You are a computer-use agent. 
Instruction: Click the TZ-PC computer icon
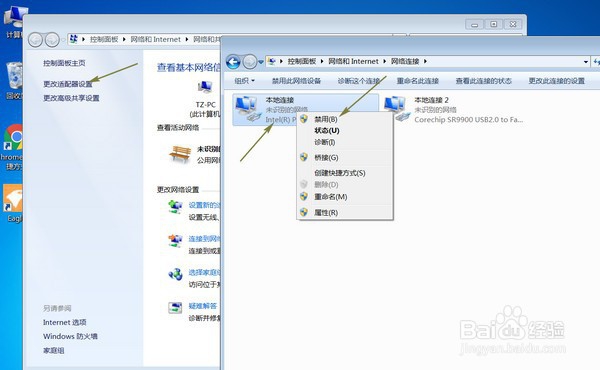tap(205, 88)
